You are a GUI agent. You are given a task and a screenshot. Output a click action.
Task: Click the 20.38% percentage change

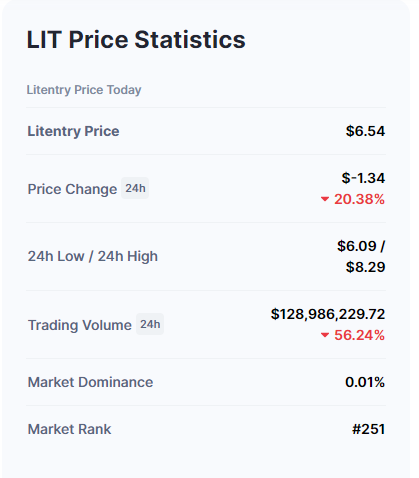tap(359, 199)
